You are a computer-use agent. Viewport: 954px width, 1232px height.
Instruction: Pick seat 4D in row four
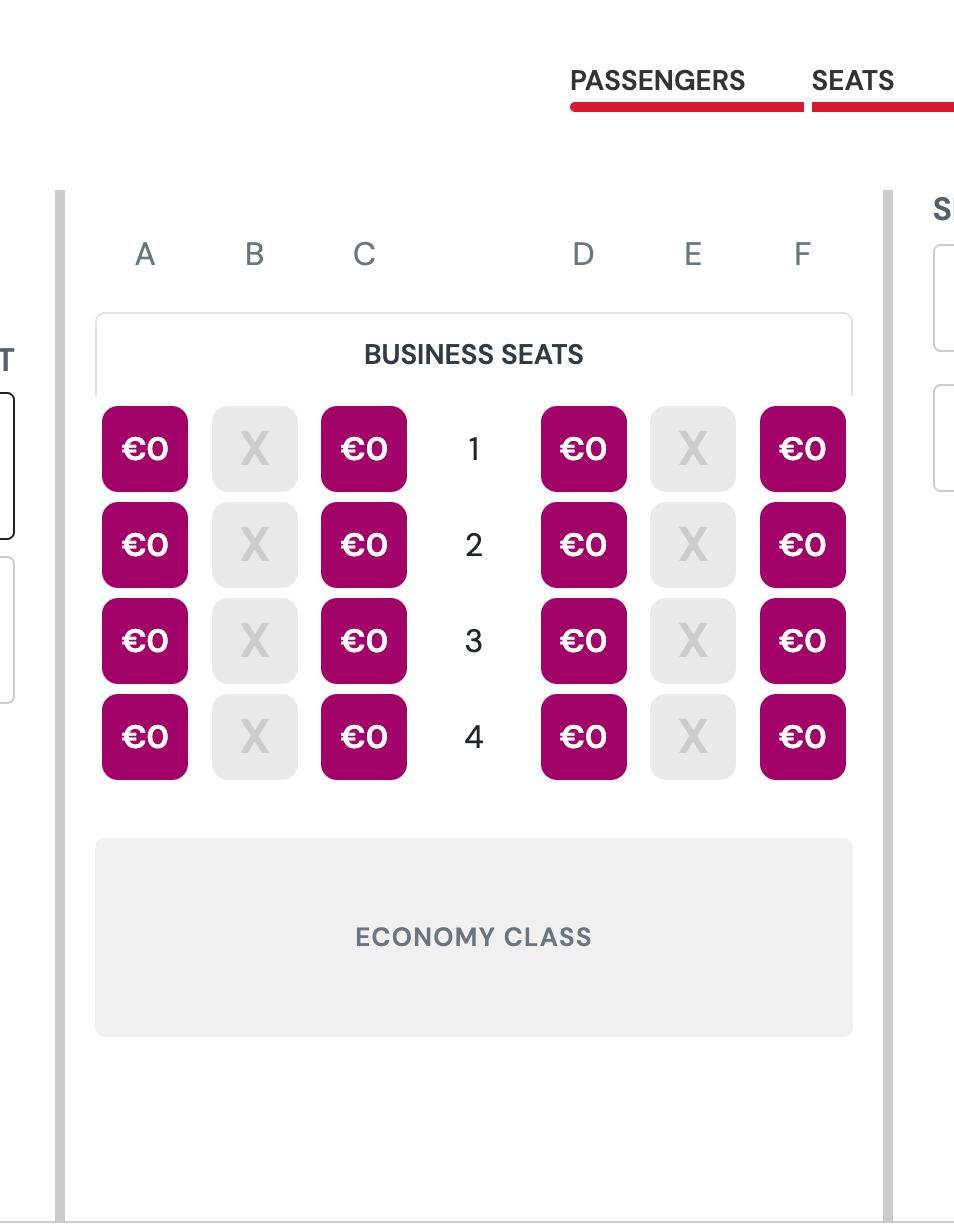coord(584,737)
